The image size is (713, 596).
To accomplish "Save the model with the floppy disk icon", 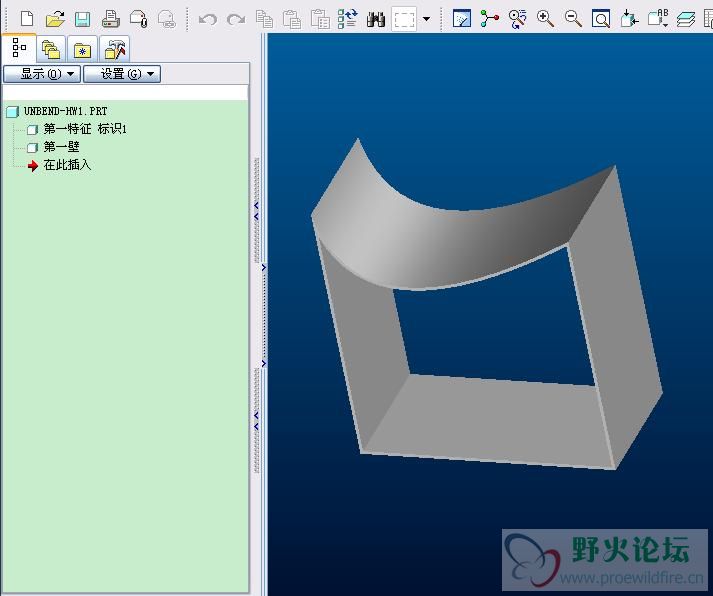I will pos(82,19).
